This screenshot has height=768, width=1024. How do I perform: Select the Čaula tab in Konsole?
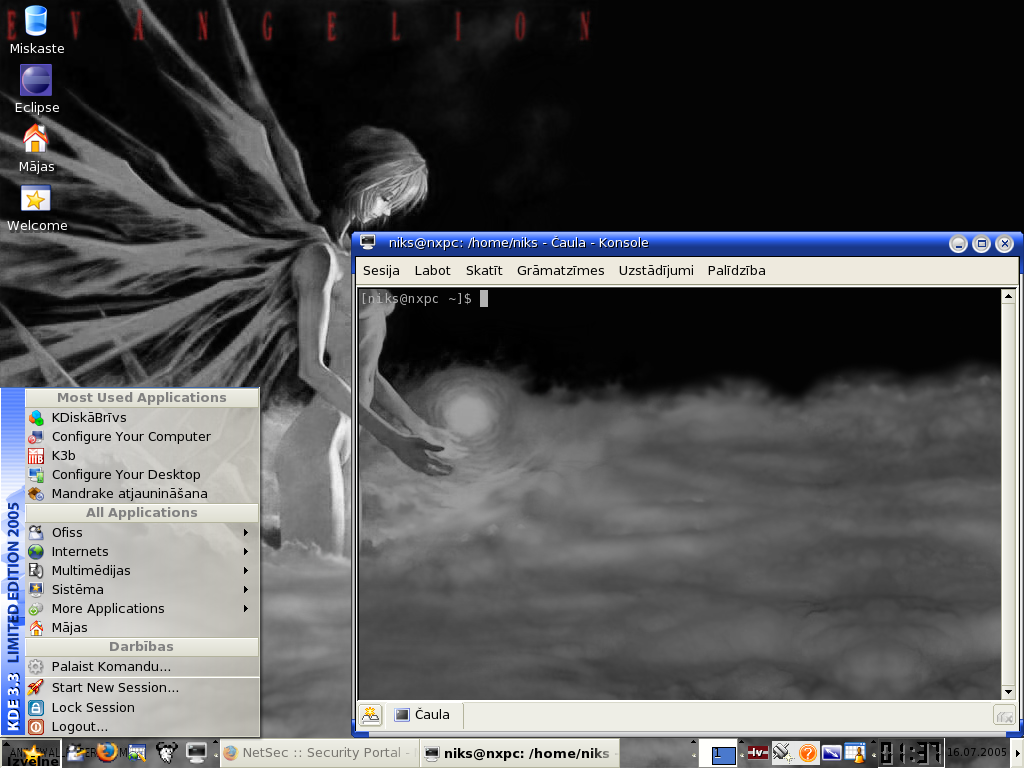coord(424,714)
